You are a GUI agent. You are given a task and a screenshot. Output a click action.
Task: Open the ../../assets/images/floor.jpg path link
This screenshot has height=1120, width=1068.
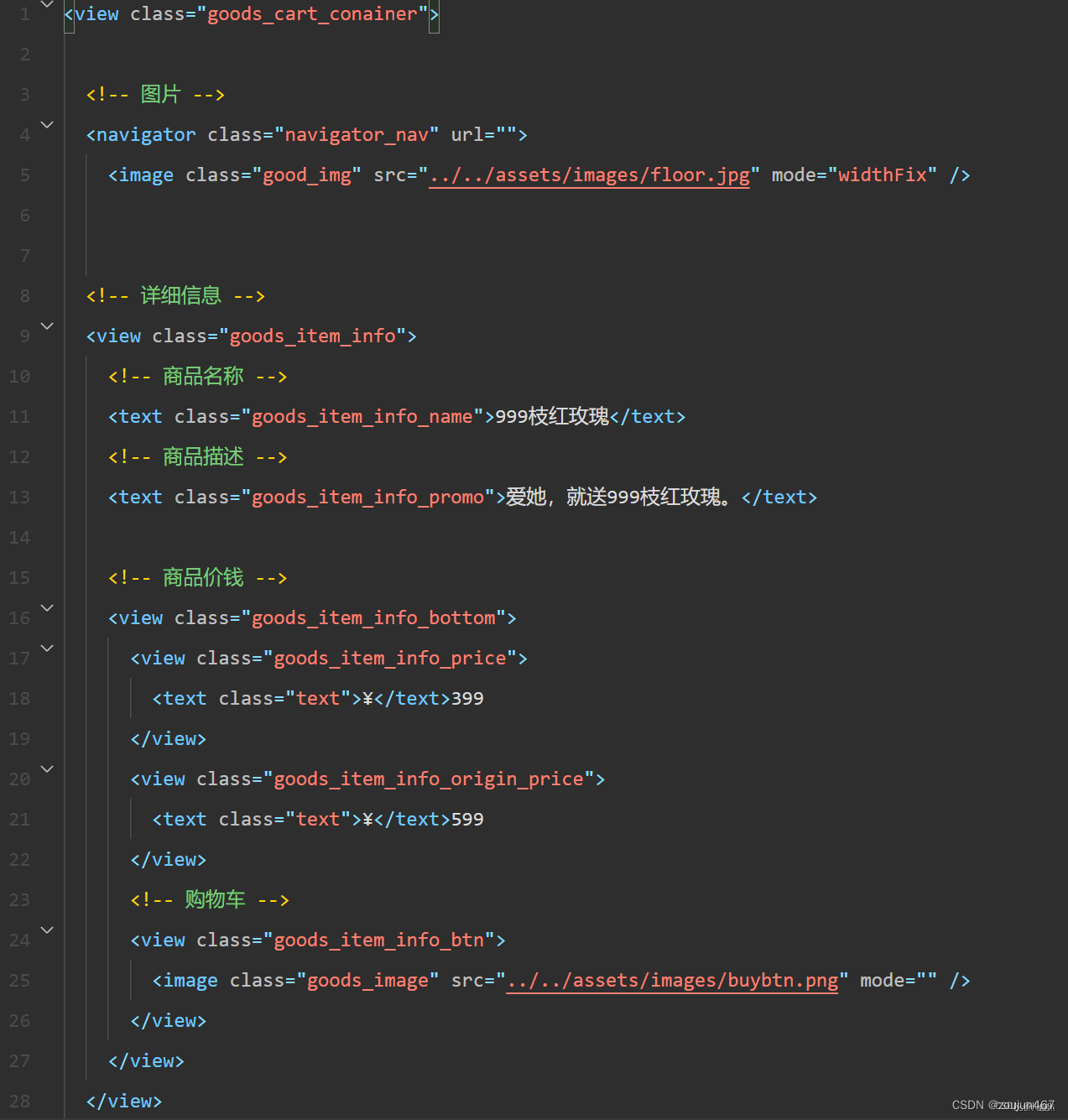[589, 175]
